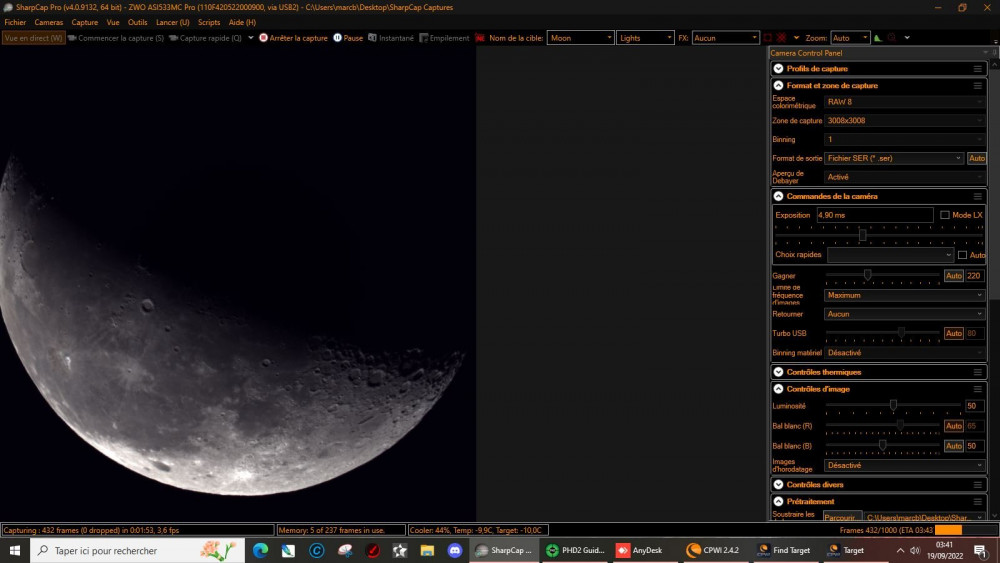Click the Exposition 4,90 ms input field
Viewport: 1000px width, 563px height.
(x=874, y=215)
